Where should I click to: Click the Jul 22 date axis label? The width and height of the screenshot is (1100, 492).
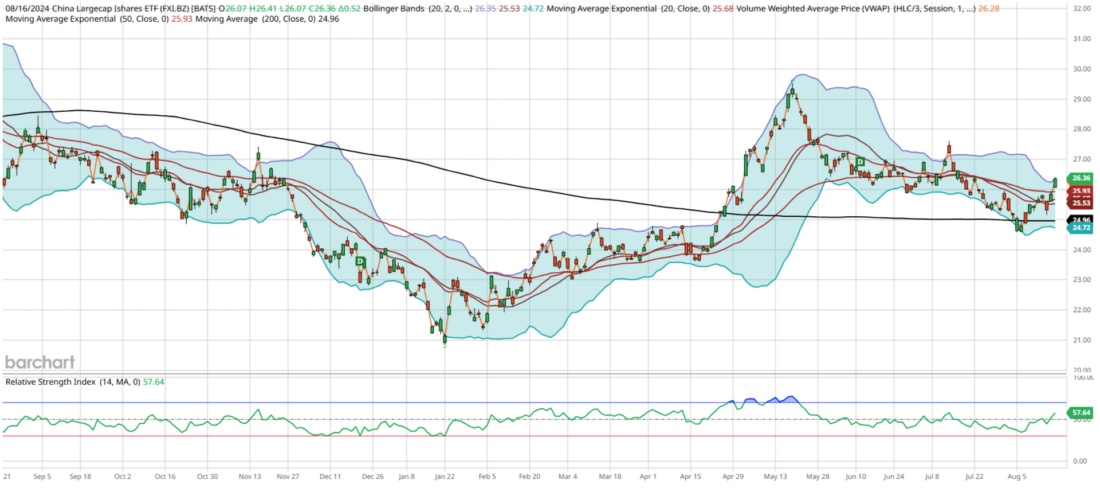pyautogui.click(x=975, y=476)
